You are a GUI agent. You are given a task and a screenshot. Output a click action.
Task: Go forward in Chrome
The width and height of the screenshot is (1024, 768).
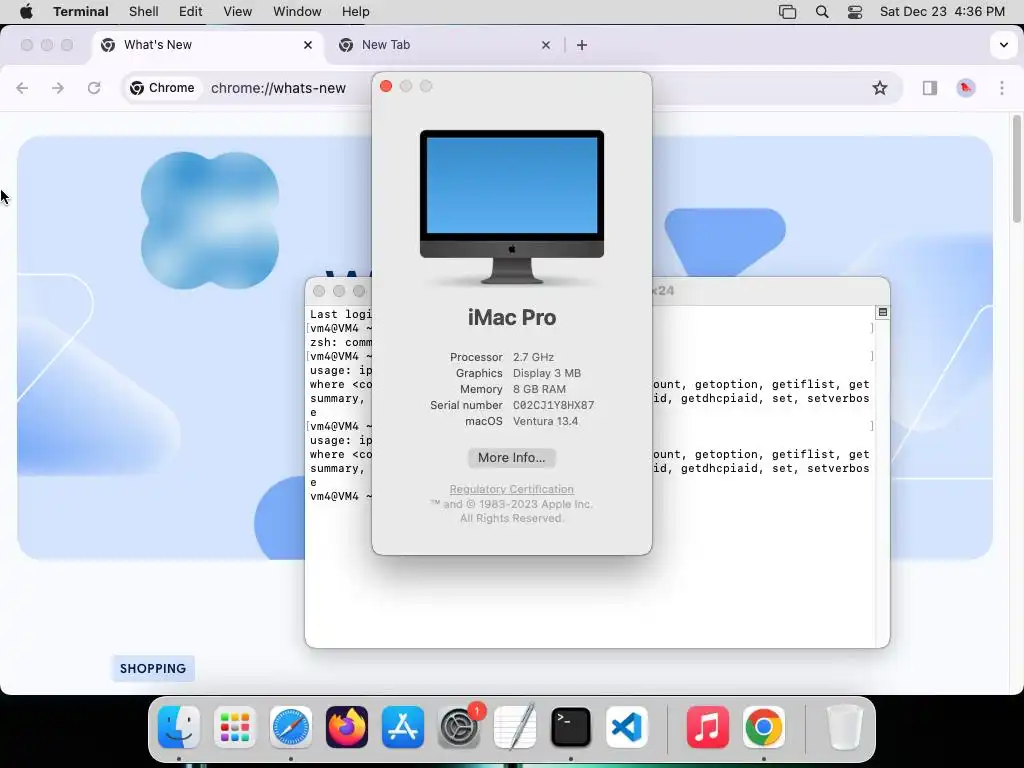point(58,88)
